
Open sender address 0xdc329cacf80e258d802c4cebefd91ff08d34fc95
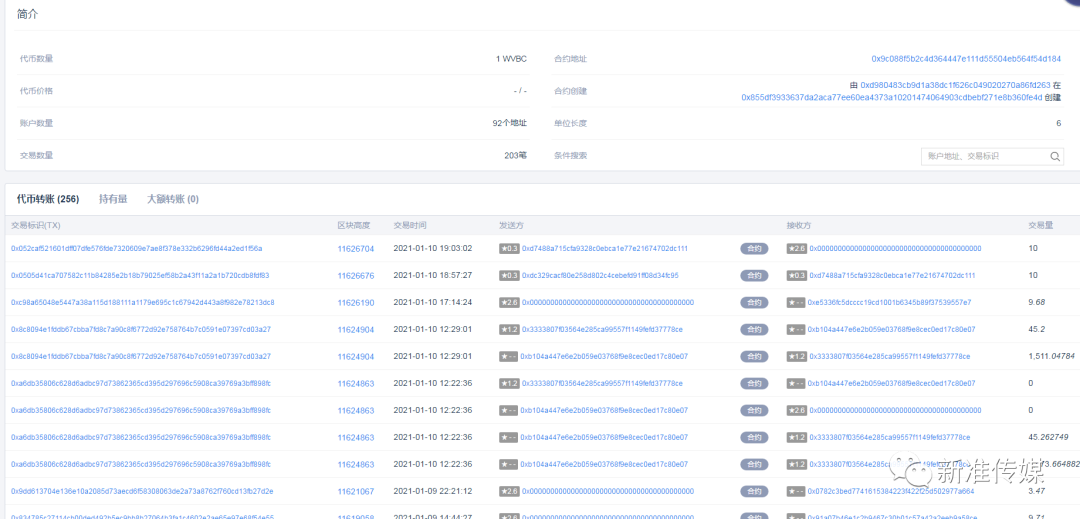pos(600,275)
